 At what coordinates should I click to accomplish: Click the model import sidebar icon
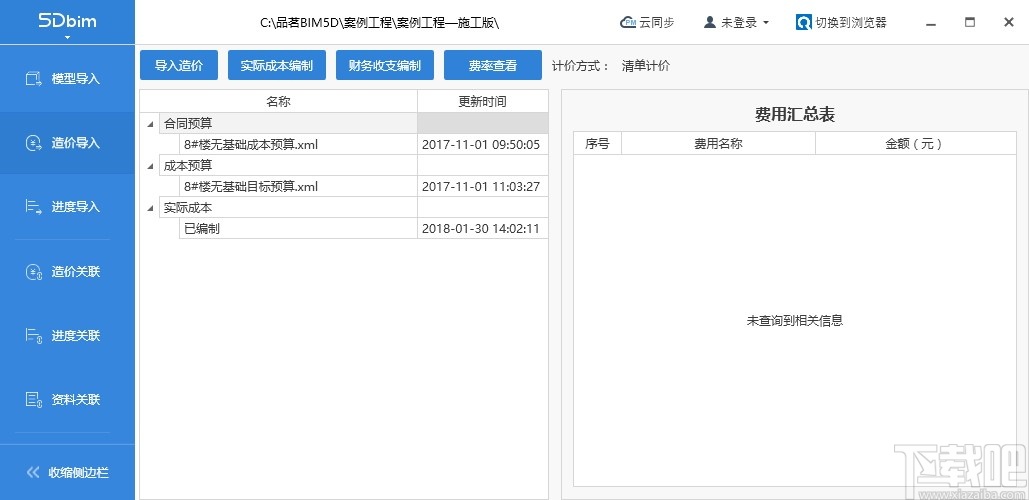[x=33, y=79]
